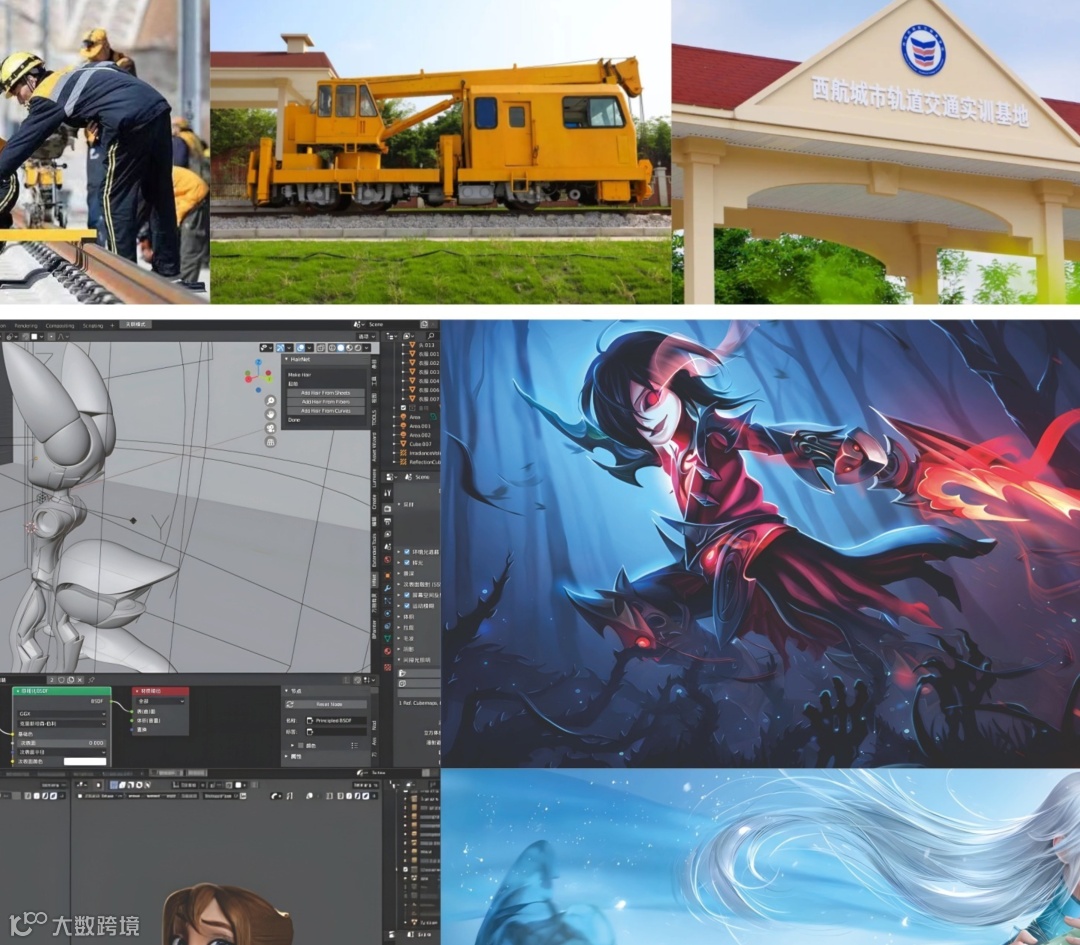
Task: Open the Output properties printer tab icon
Action: 388,521
